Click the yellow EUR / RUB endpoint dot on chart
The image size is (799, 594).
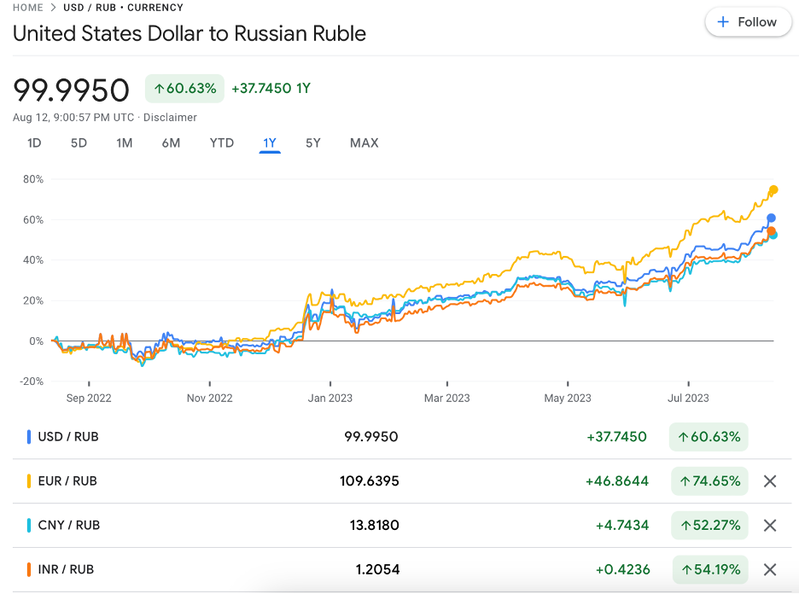(x=773, y=190)
